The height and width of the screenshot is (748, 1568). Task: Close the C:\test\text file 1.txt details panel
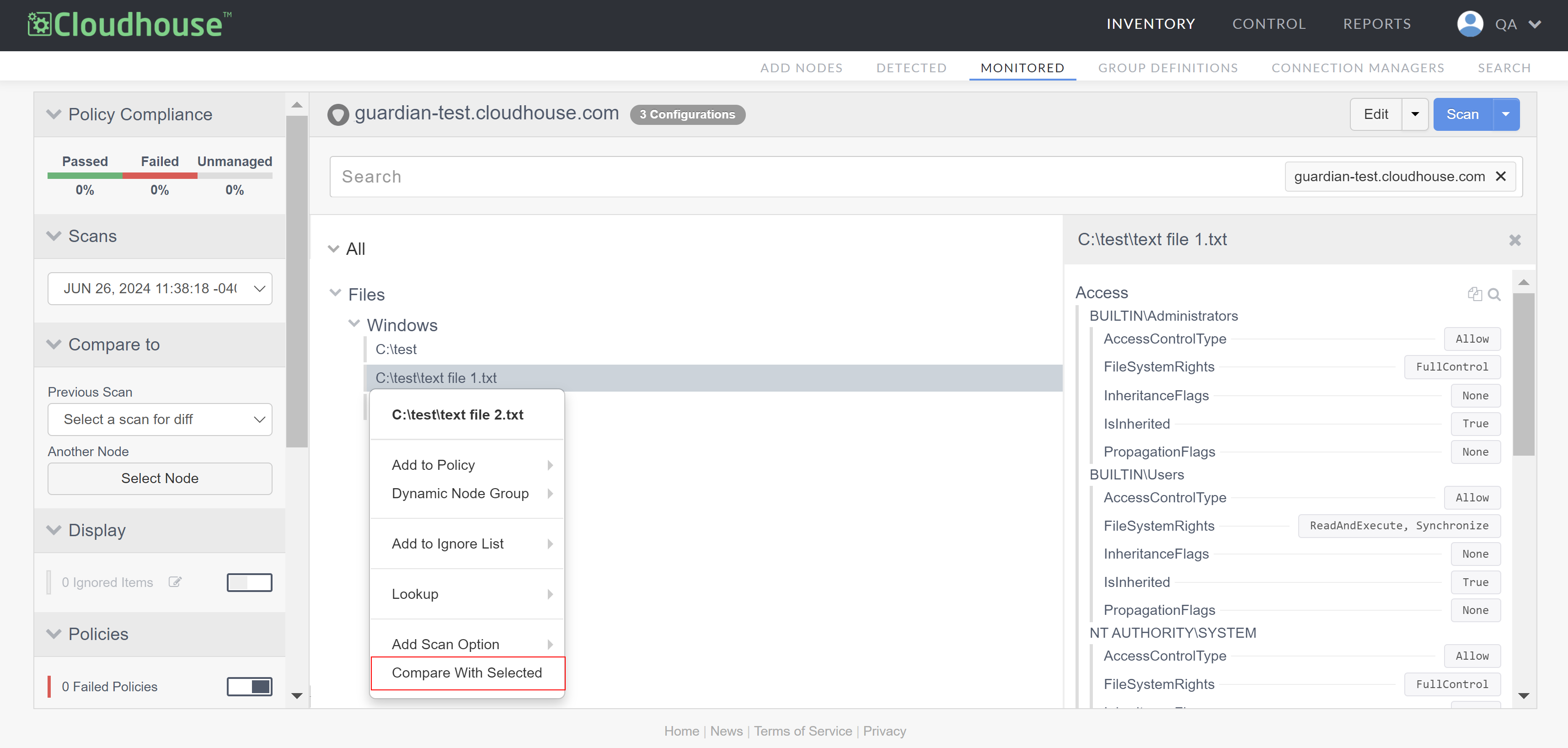point(1515,240)
